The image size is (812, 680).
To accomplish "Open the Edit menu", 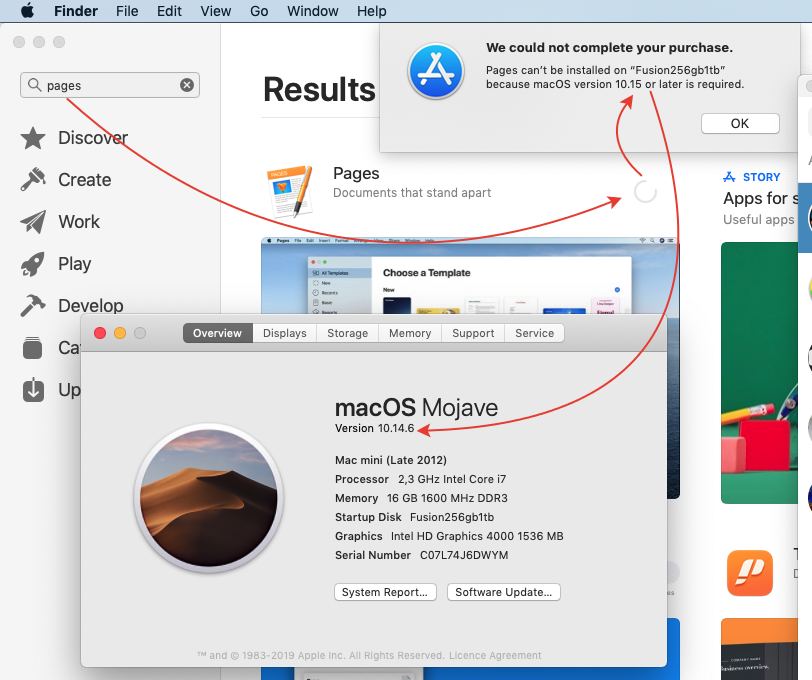I will [169, 11].
